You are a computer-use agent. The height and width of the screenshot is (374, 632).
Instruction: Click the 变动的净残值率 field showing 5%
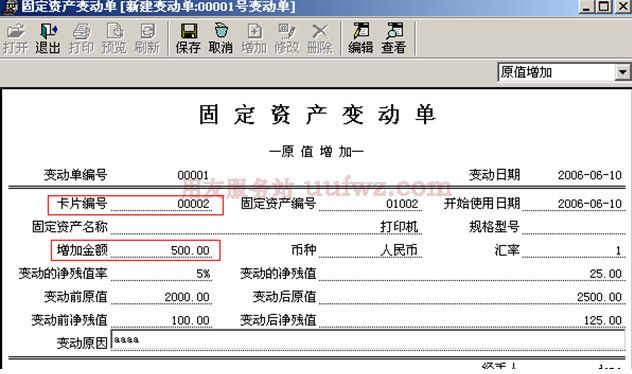[x=161, y=274]
